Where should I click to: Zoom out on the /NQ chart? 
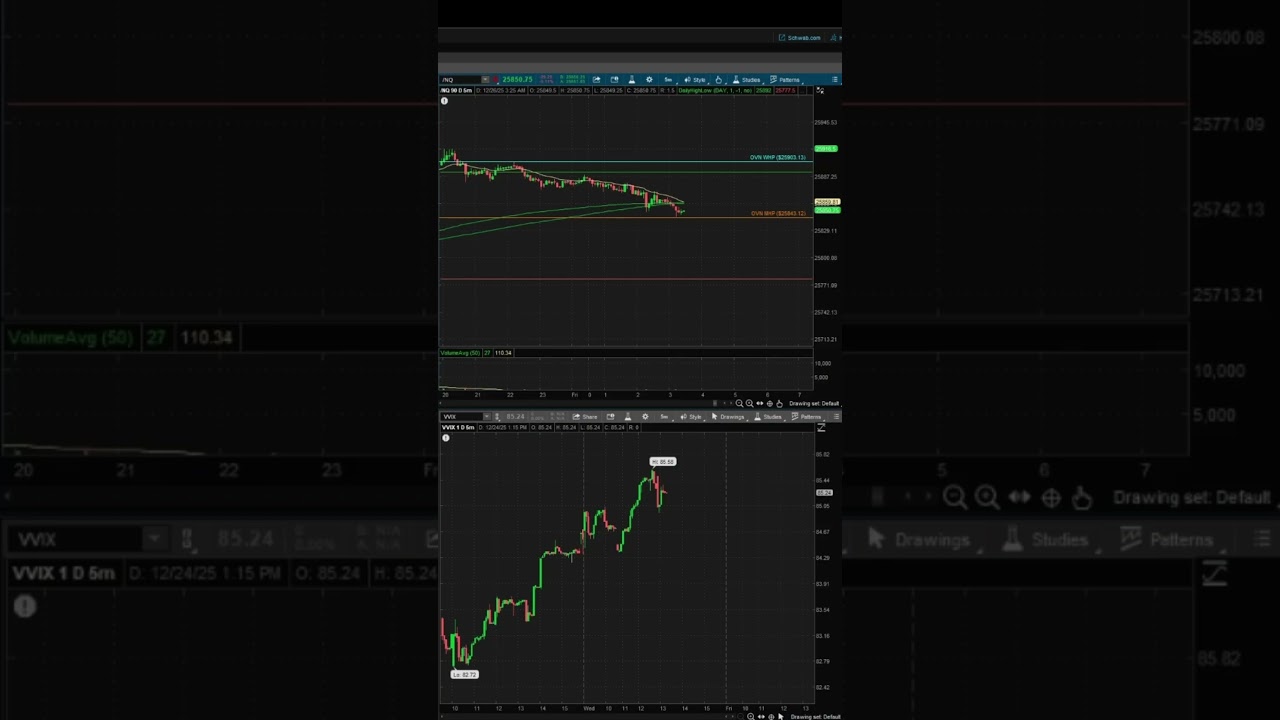(x=739, y=403)
